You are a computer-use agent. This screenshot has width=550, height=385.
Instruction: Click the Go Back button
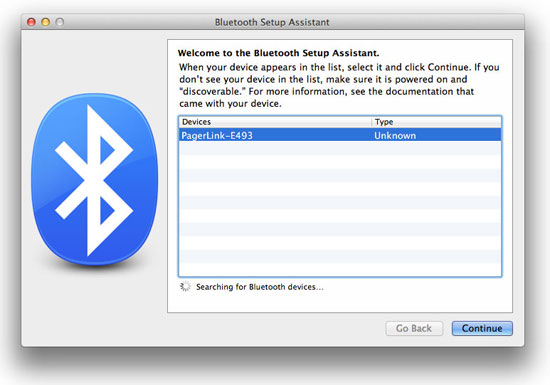tap(414, 329)
